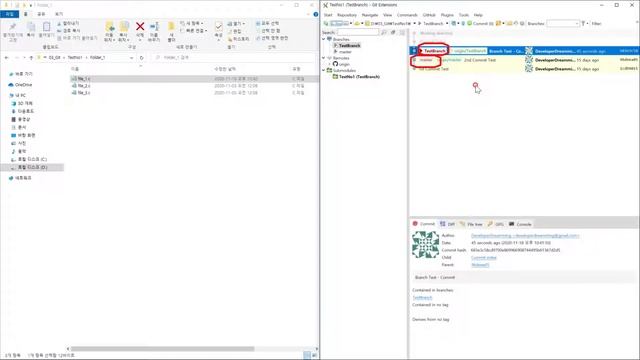640x360 pixels.
Task: Open the 파일 tab in File Explorer
Action: coord(9,14)
